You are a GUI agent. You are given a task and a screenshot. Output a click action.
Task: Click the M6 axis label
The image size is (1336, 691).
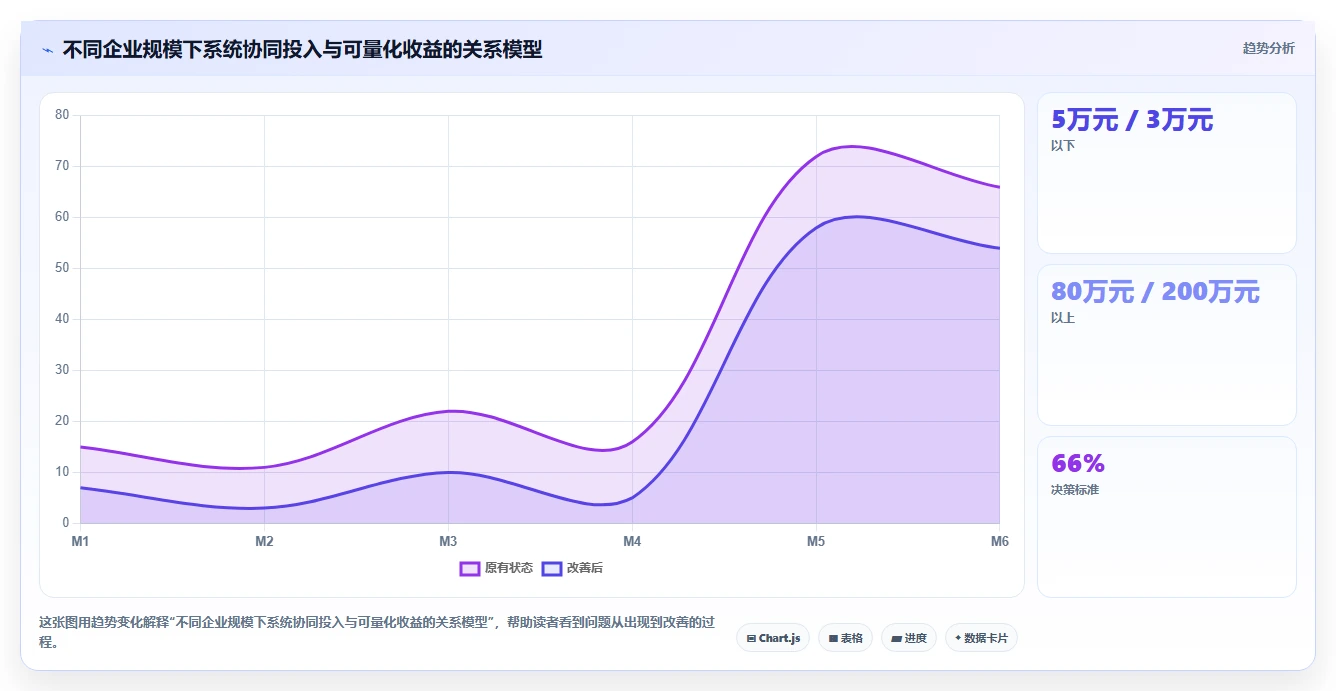(x=1000, y=541)
